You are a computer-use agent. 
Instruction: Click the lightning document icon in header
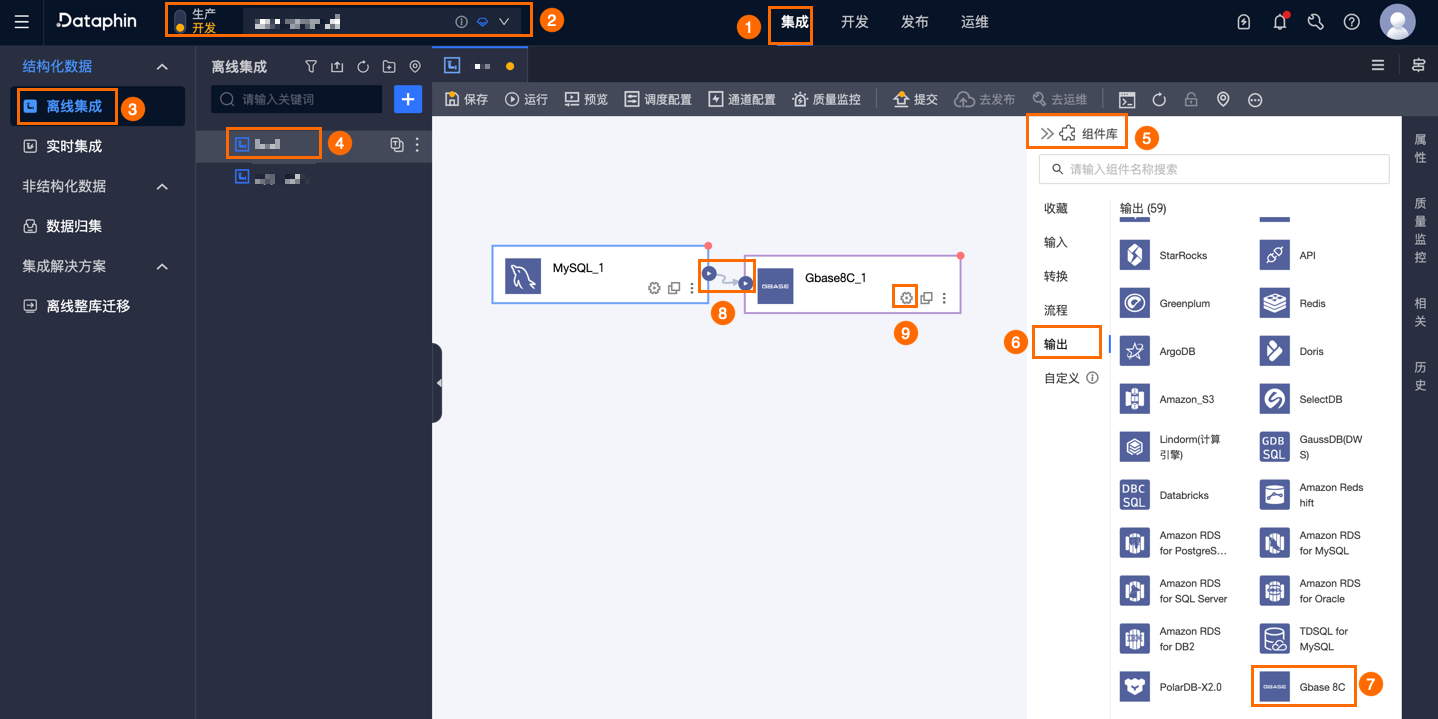point(1244,22)
